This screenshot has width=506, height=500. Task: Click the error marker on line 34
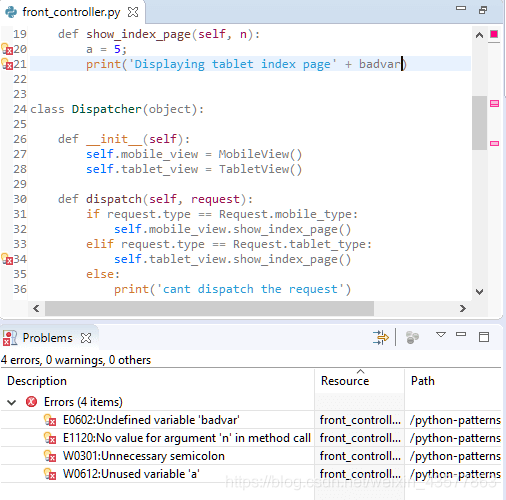point(7,259)
